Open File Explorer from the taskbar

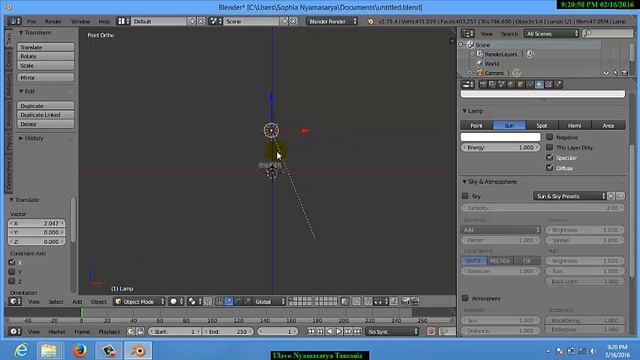click(49, 350)
